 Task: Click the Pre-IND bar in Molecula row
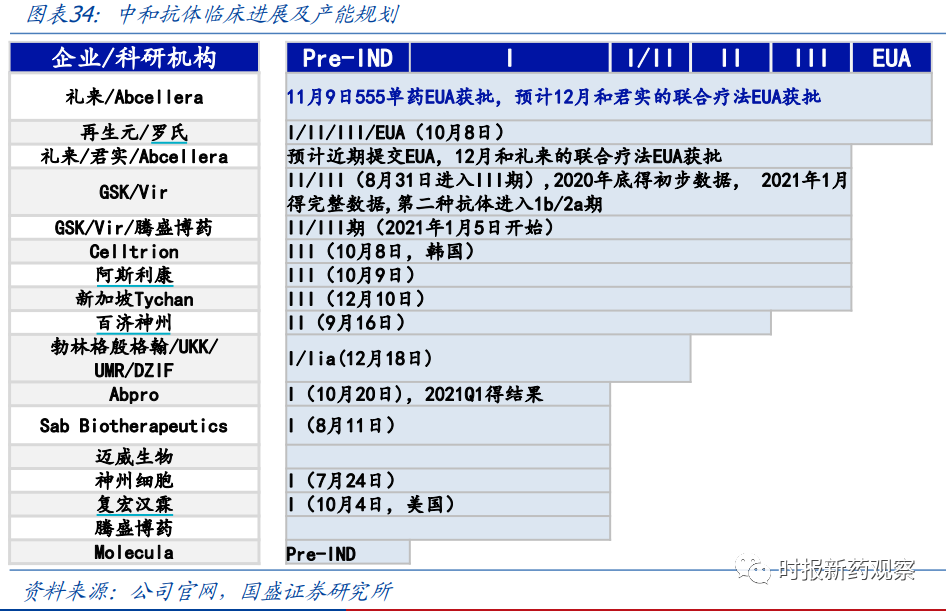tap(348, 552)
